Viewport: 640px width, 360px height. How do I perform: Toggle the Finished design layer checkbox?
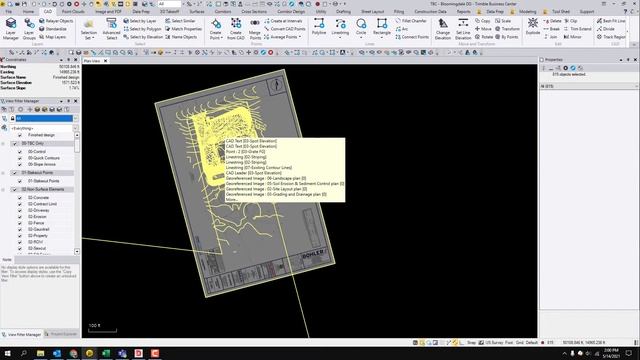coord(20,135)
